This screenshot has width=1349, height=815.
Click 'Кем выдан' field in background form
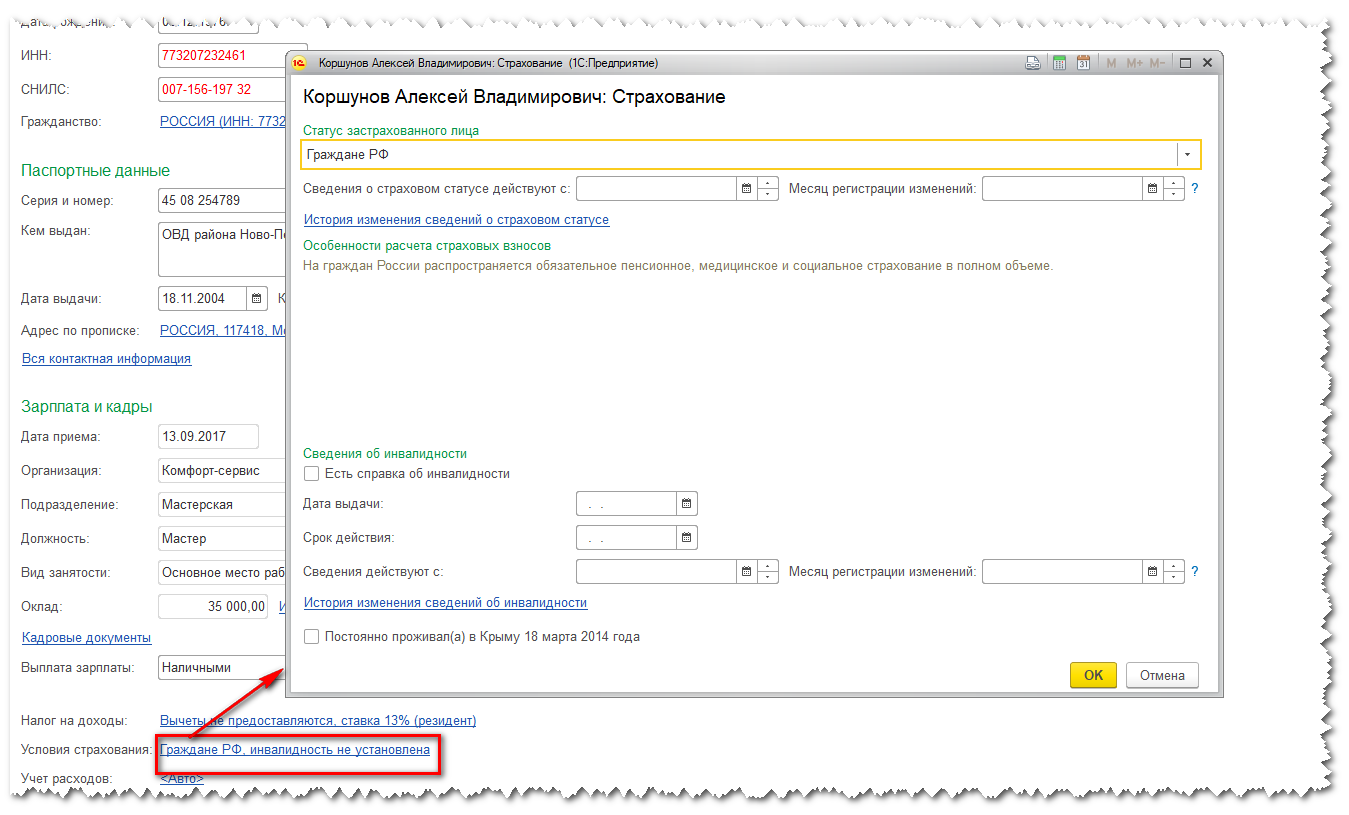222,249
